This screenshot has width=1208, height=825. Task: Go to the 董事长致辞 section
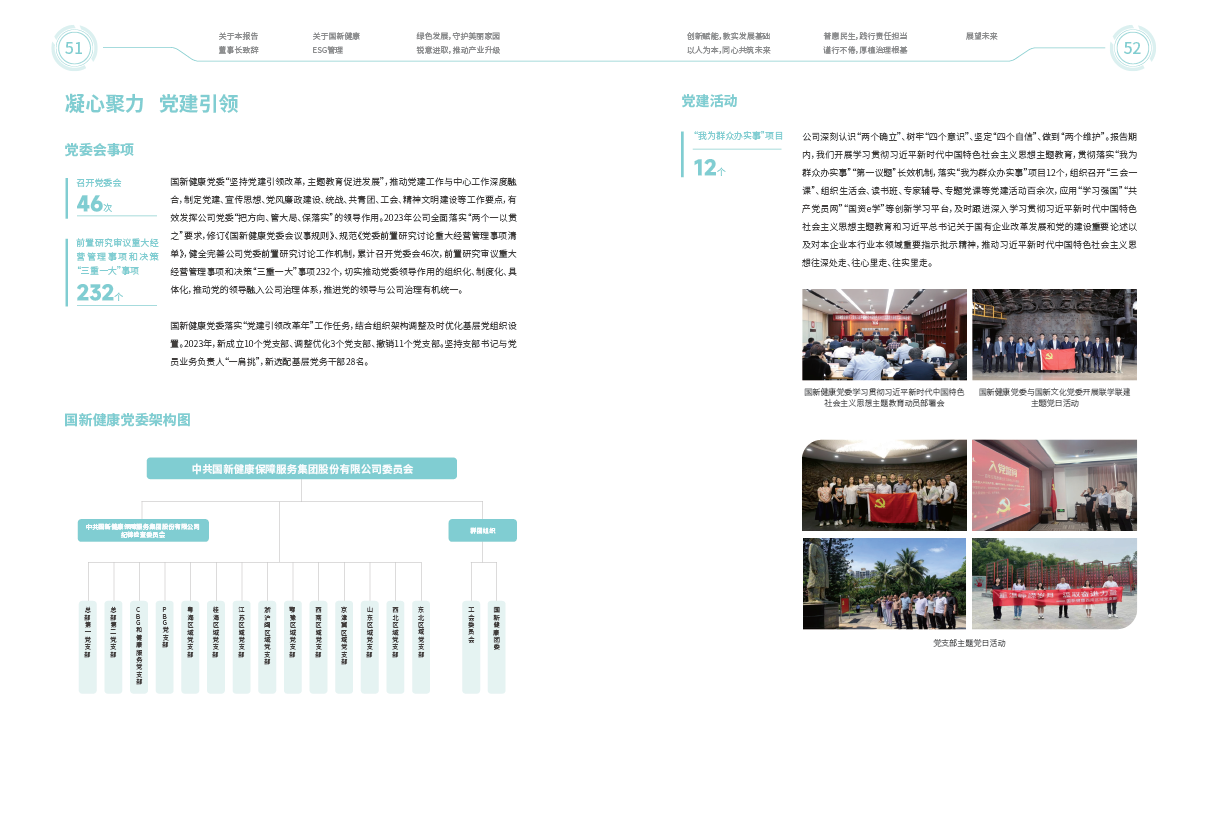[238, 50]
